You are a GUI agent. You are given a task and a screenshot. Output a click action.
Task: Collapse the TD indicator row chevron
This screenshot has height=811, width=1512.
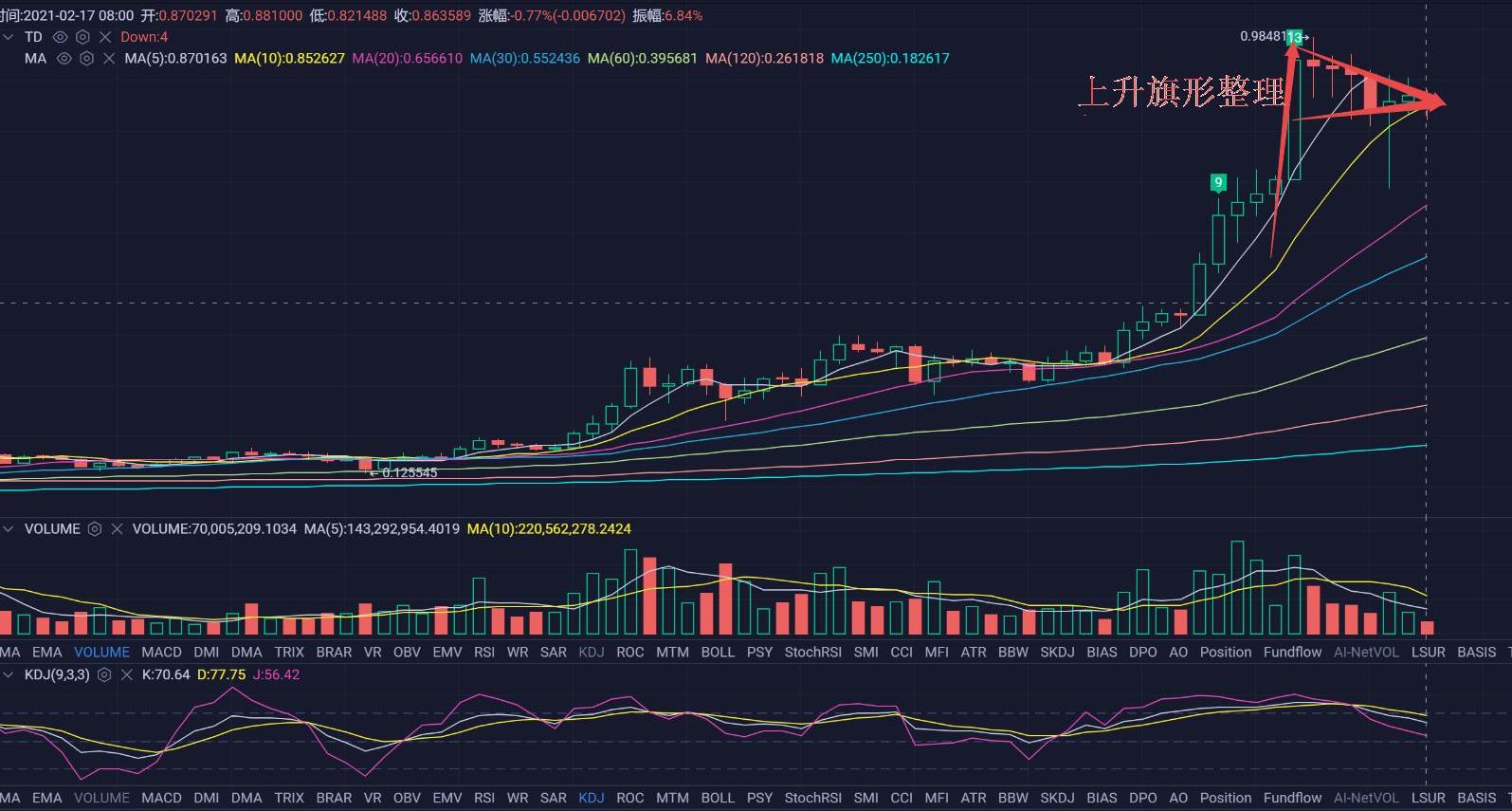[x=9, y=37]
